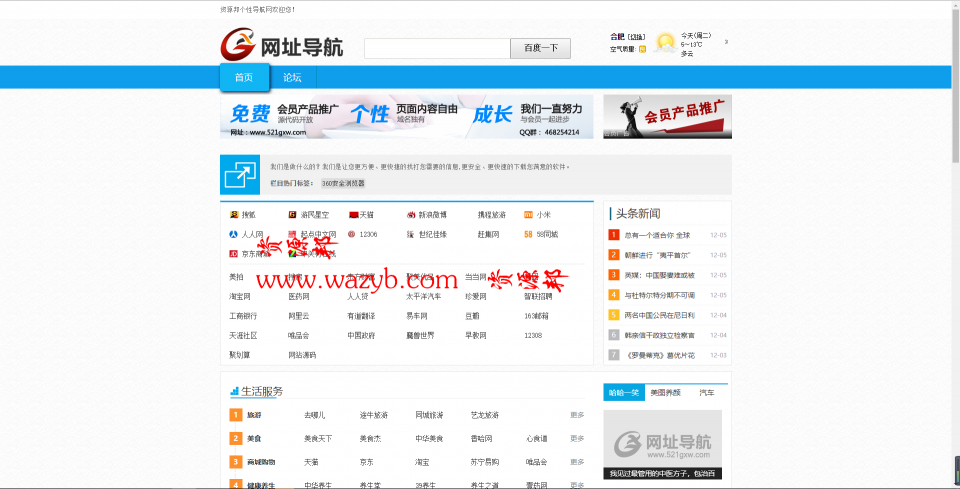Click the 天猫 red icon
960x489 pixels.
(353, 215)
